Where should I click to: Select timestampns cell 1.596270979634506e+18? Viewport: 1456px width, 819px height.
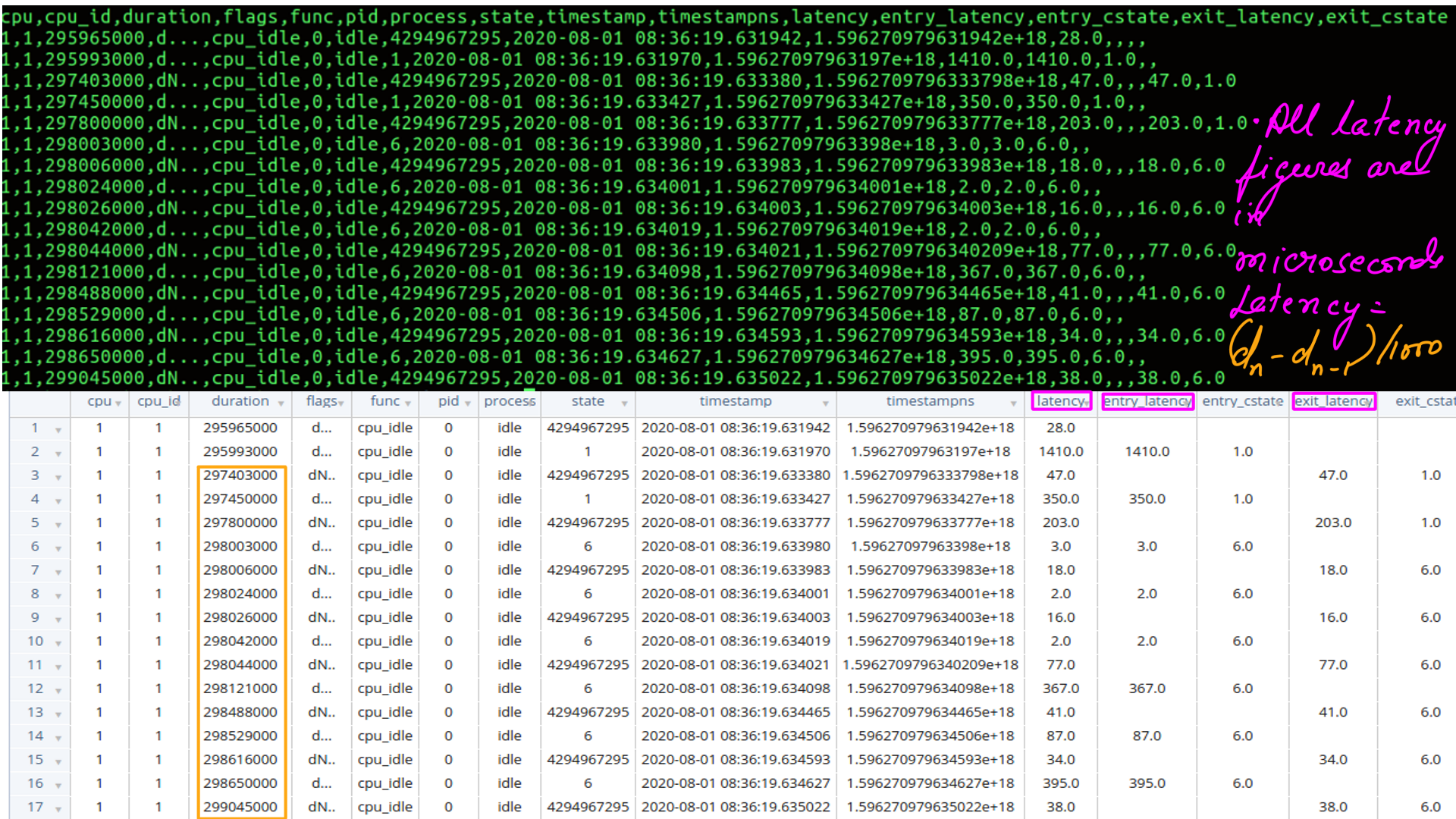pos(930,736)
